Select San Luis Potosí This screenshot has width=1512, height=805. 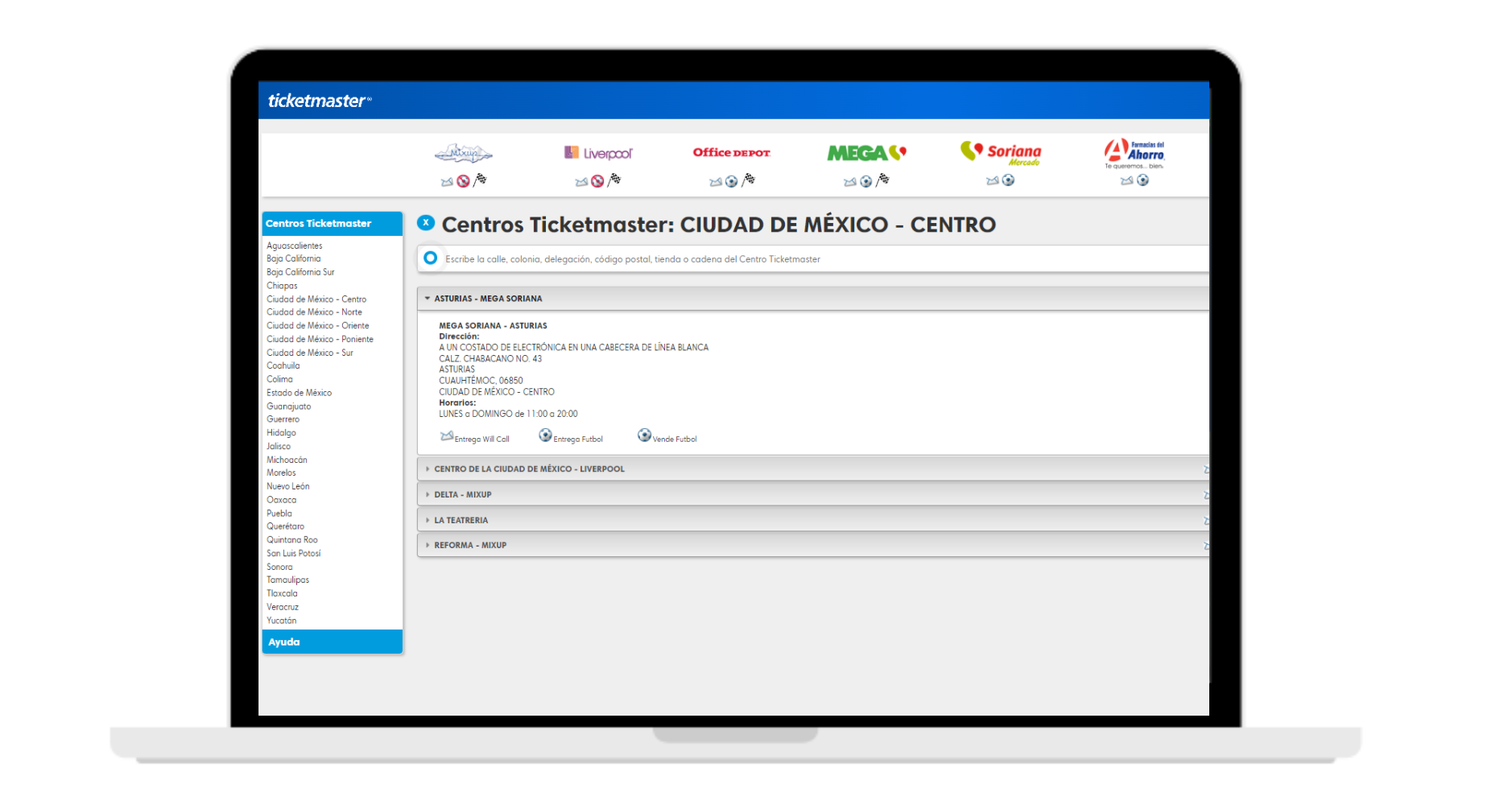tap(294, 553)
